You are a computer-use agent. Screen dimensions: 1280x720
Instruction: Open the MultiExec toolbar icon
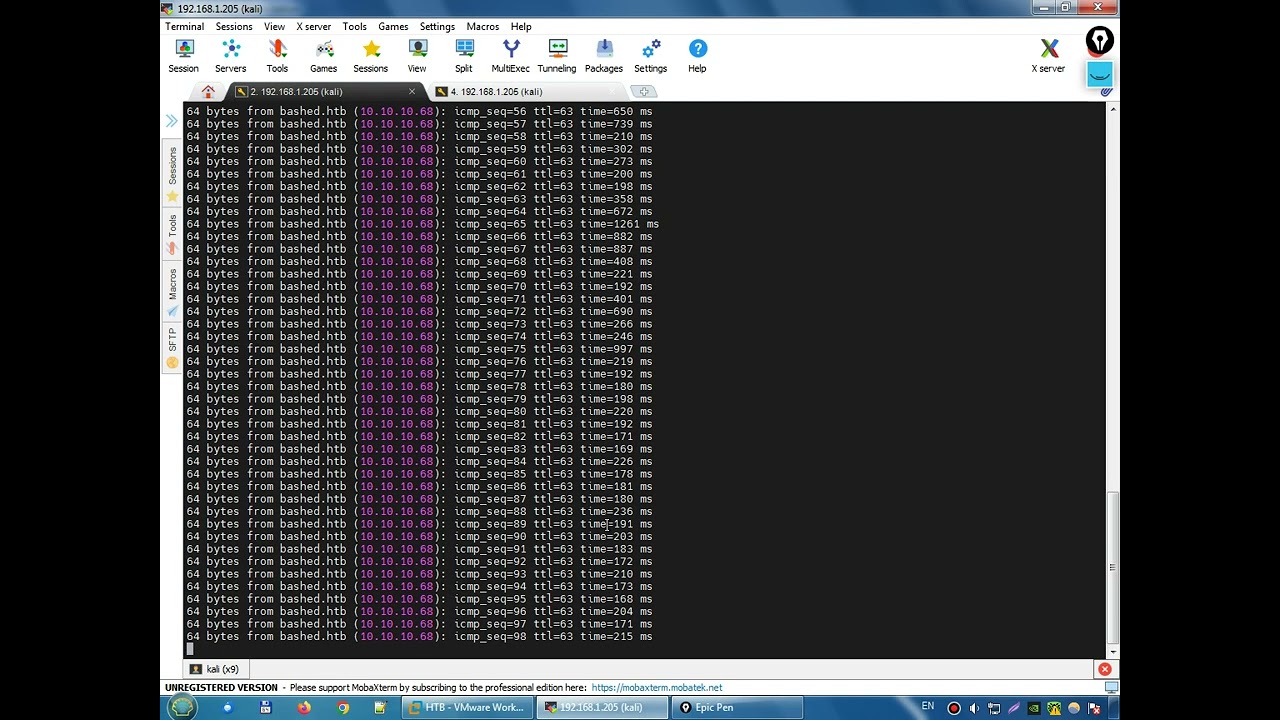coord(511,56)
